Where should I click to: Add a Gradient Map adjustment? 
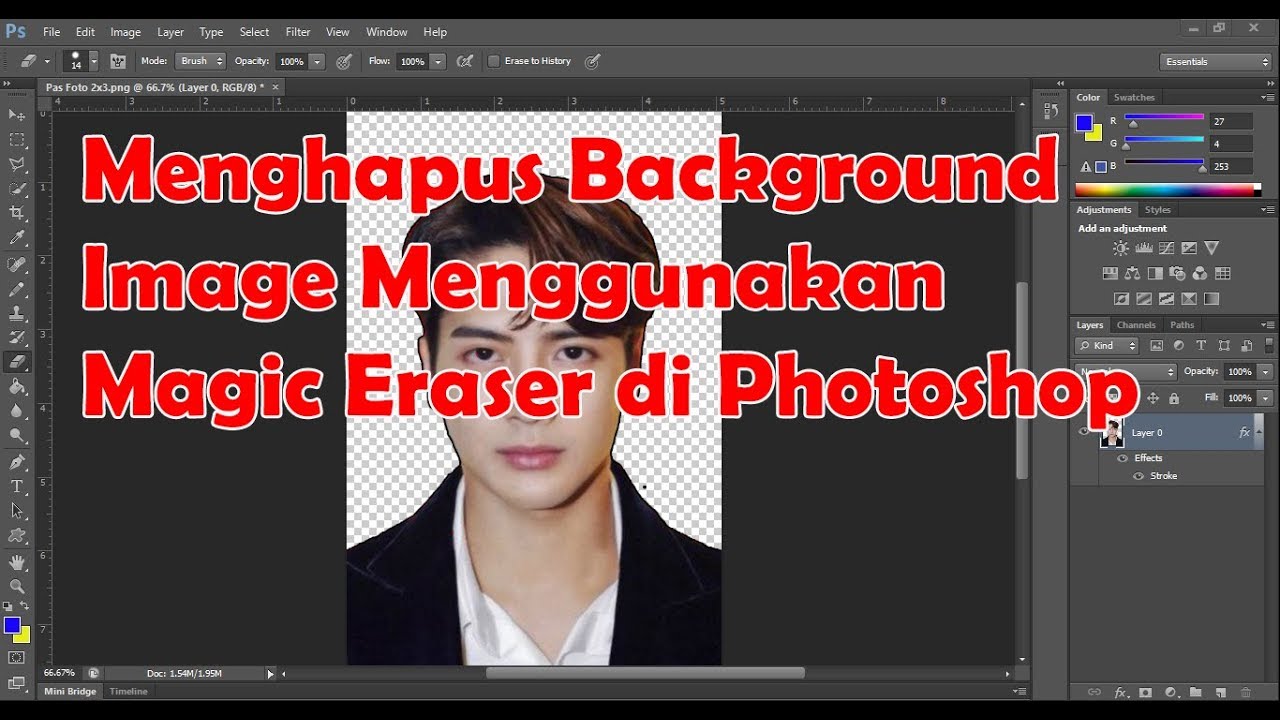coord(1211,298)
